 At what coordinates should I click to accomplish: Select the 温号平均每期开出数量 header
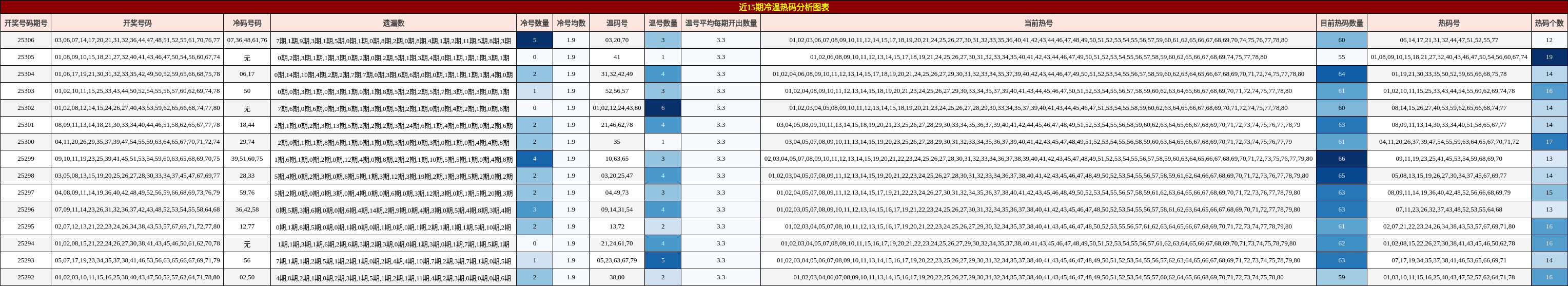(721, 23)
